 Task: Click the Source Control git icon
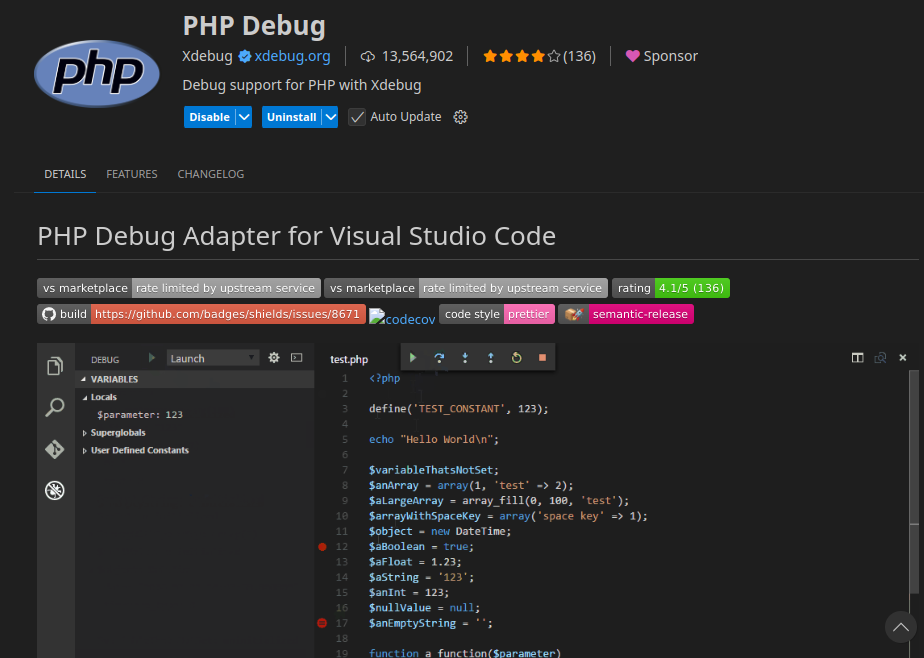tap(55, 449)
